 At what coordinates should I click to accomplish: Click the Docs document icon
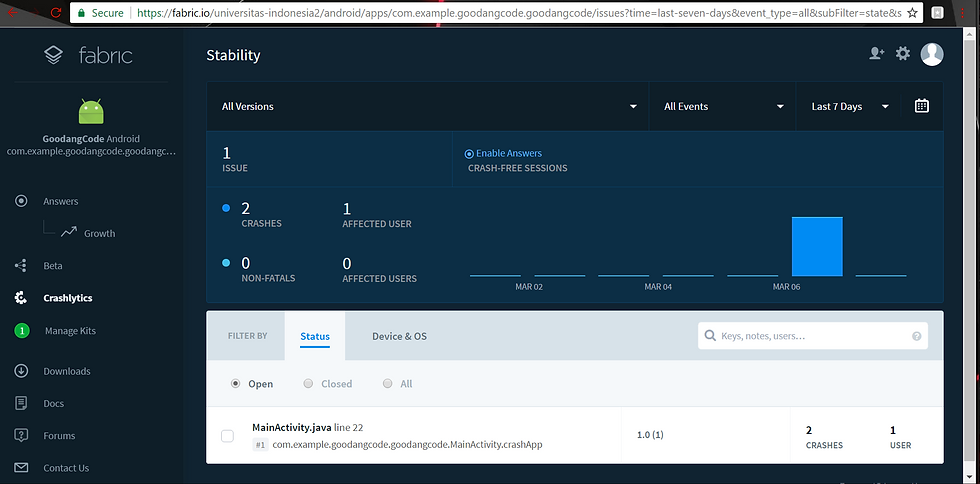point(21,403)
